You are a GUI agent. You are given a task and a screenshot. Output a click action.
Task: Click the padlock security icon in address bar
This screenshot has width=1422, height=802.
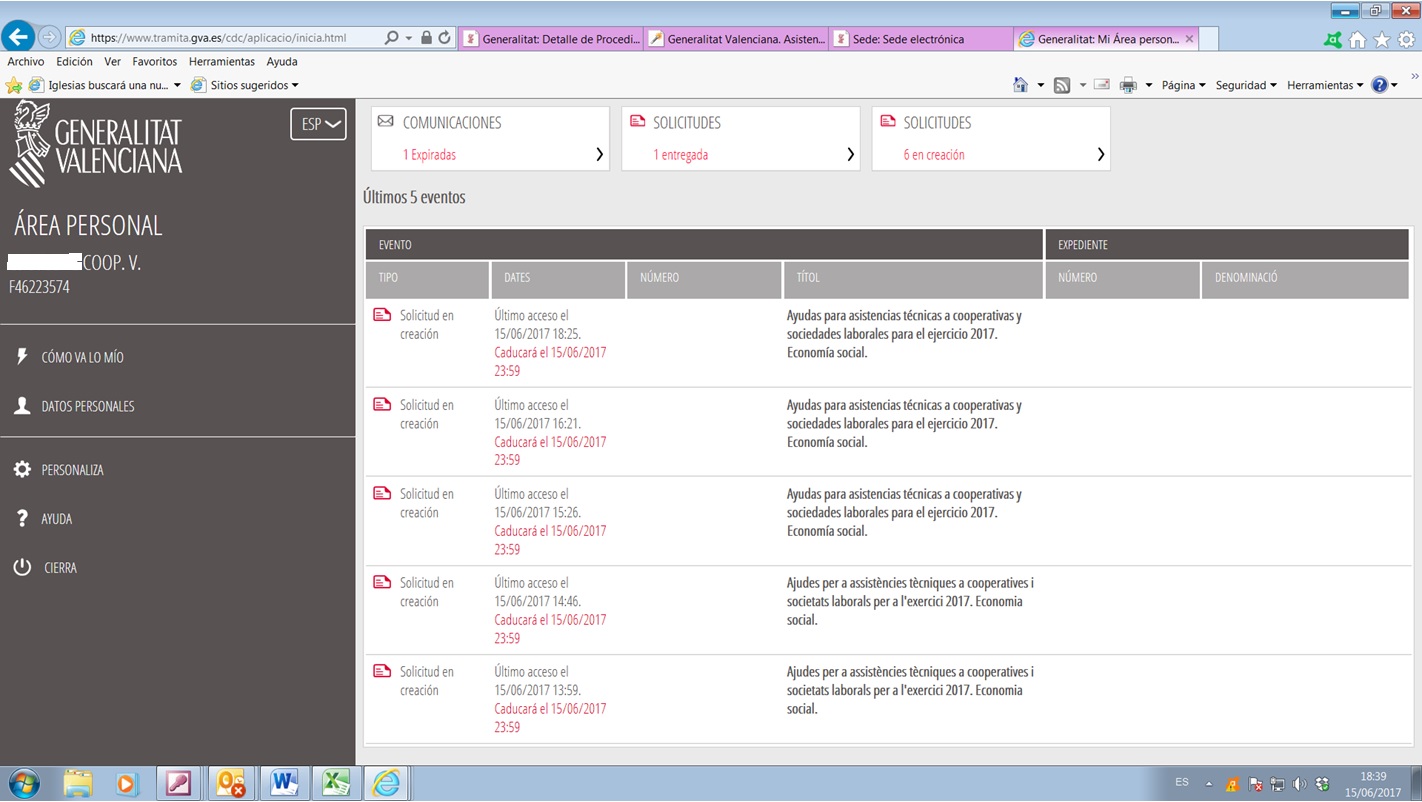(427, 38)
